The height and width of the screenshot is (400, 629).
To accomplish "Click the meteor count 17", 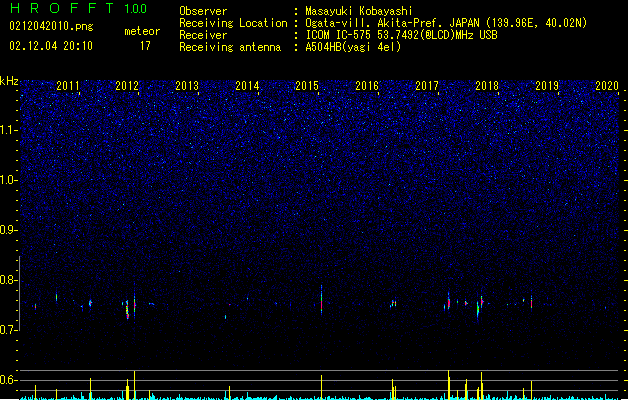I will tap(145, 46).
